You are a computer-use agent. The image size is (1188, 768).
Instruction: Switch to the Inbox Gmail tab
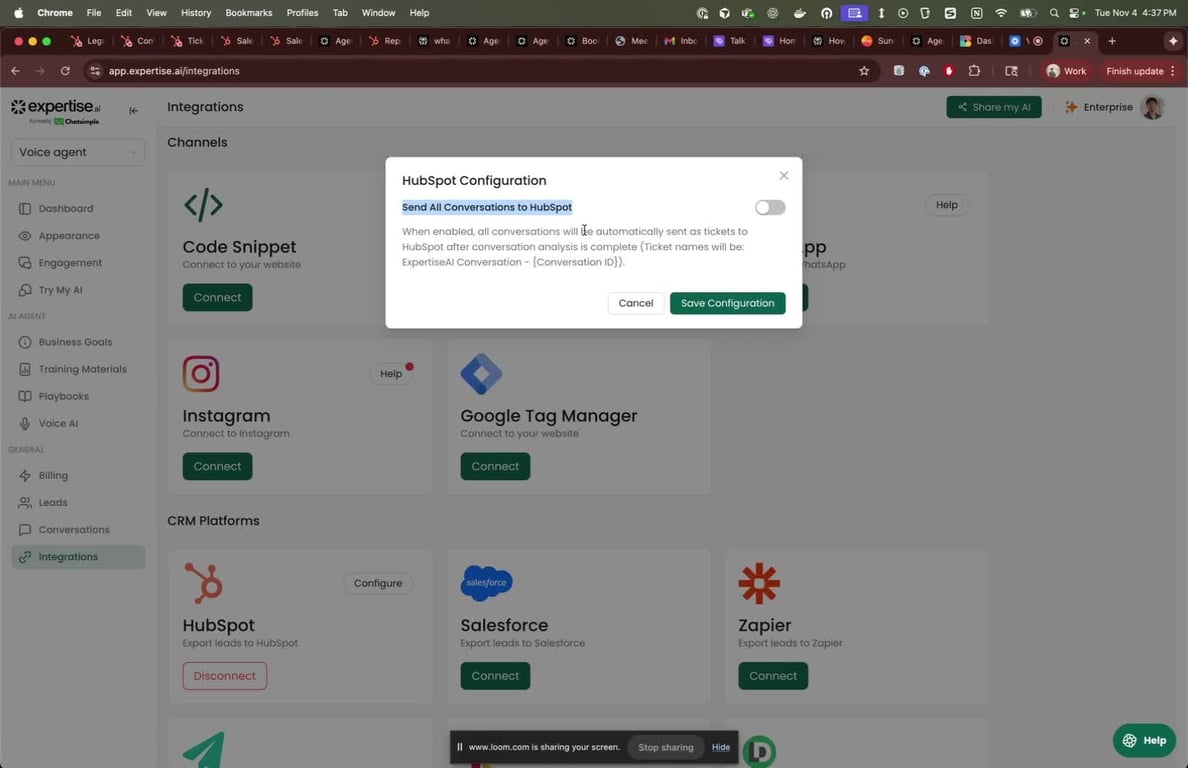coord(680,42)
